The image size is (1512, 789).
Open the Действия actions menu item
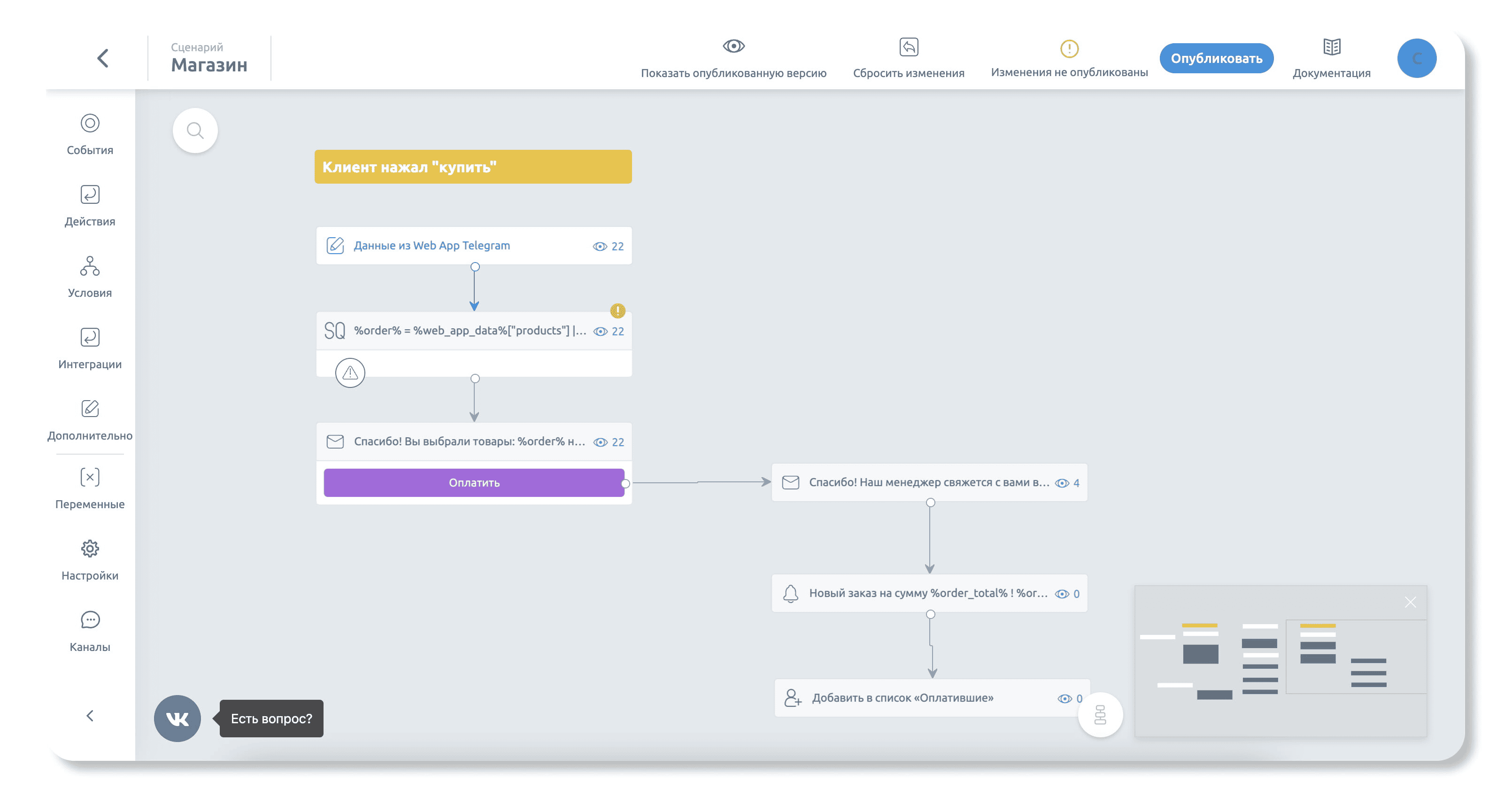click(90, 206)
